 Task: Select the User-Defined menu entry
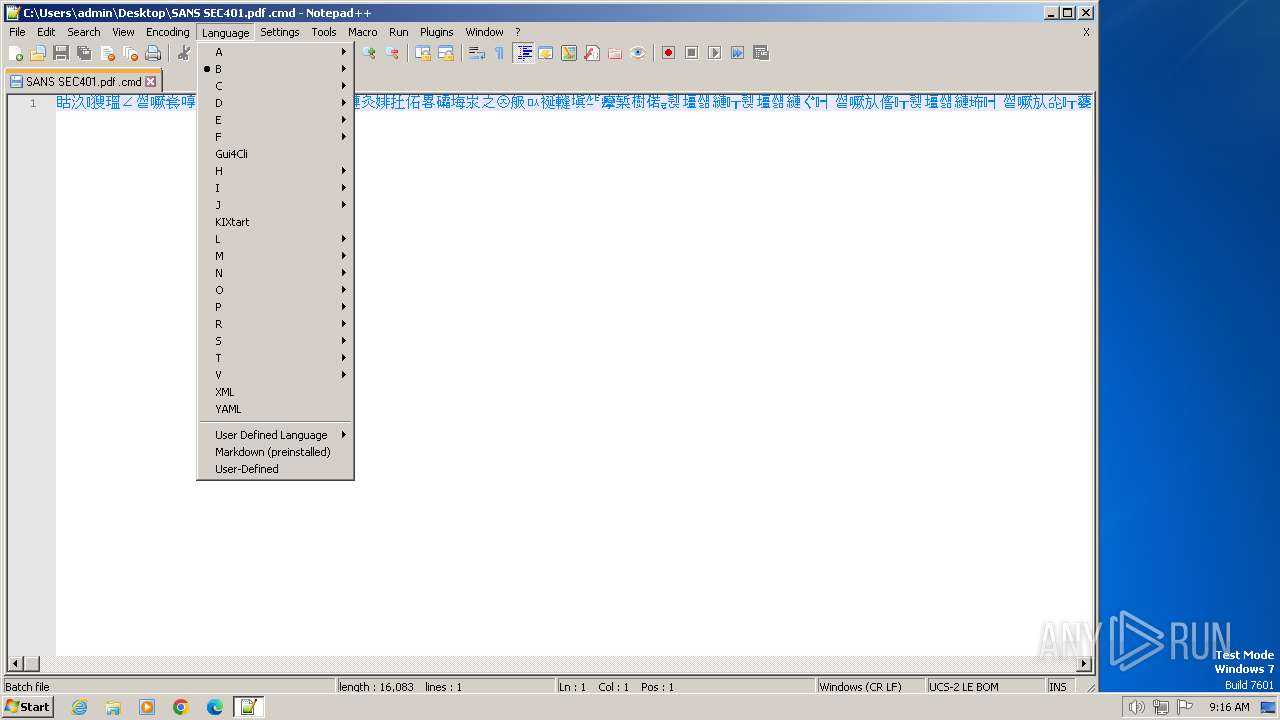276,469
